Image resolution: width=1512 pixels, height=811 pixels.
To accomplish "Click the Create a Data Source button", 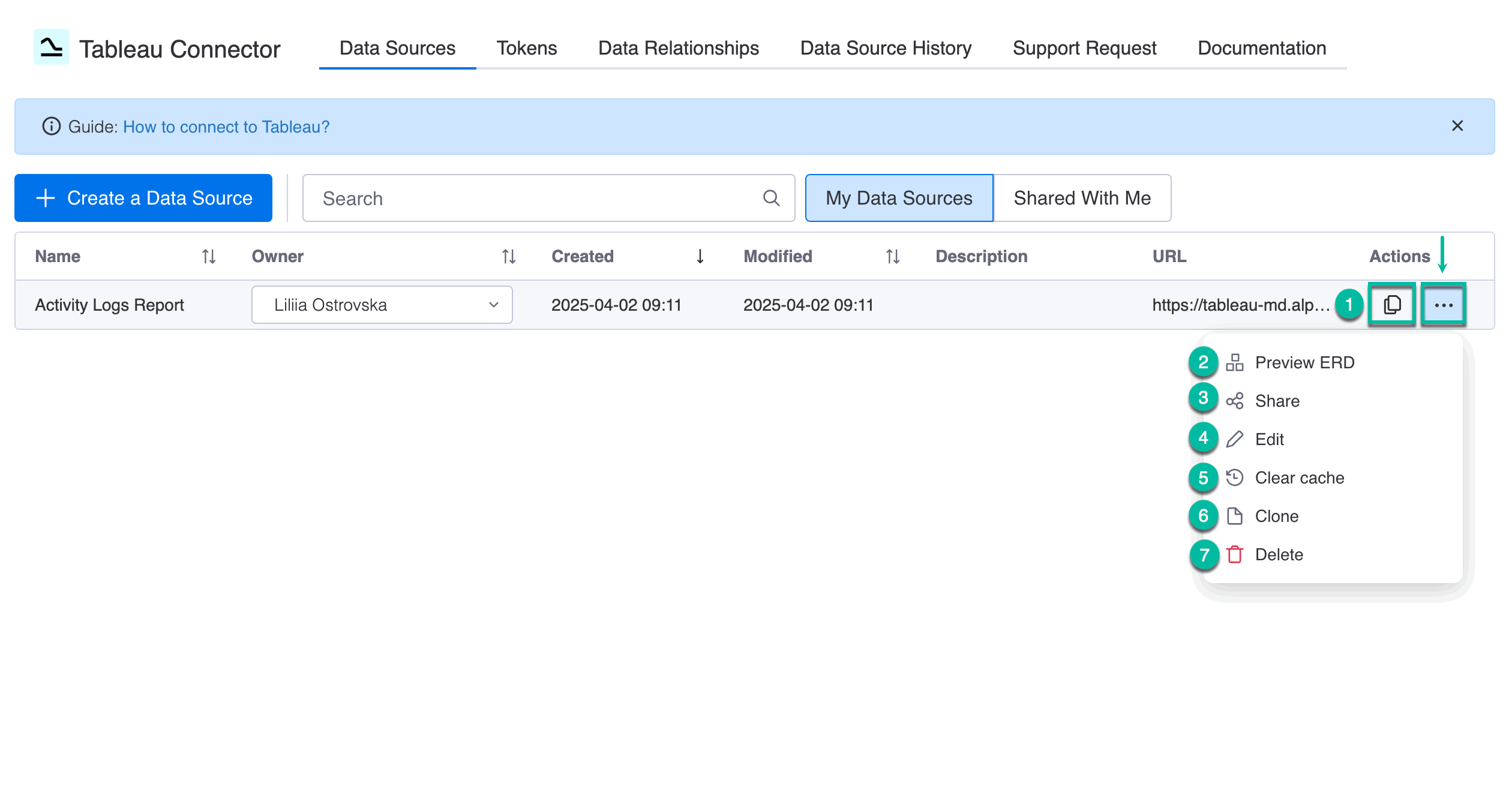I will pyautogui.click(x=143, y=198).
